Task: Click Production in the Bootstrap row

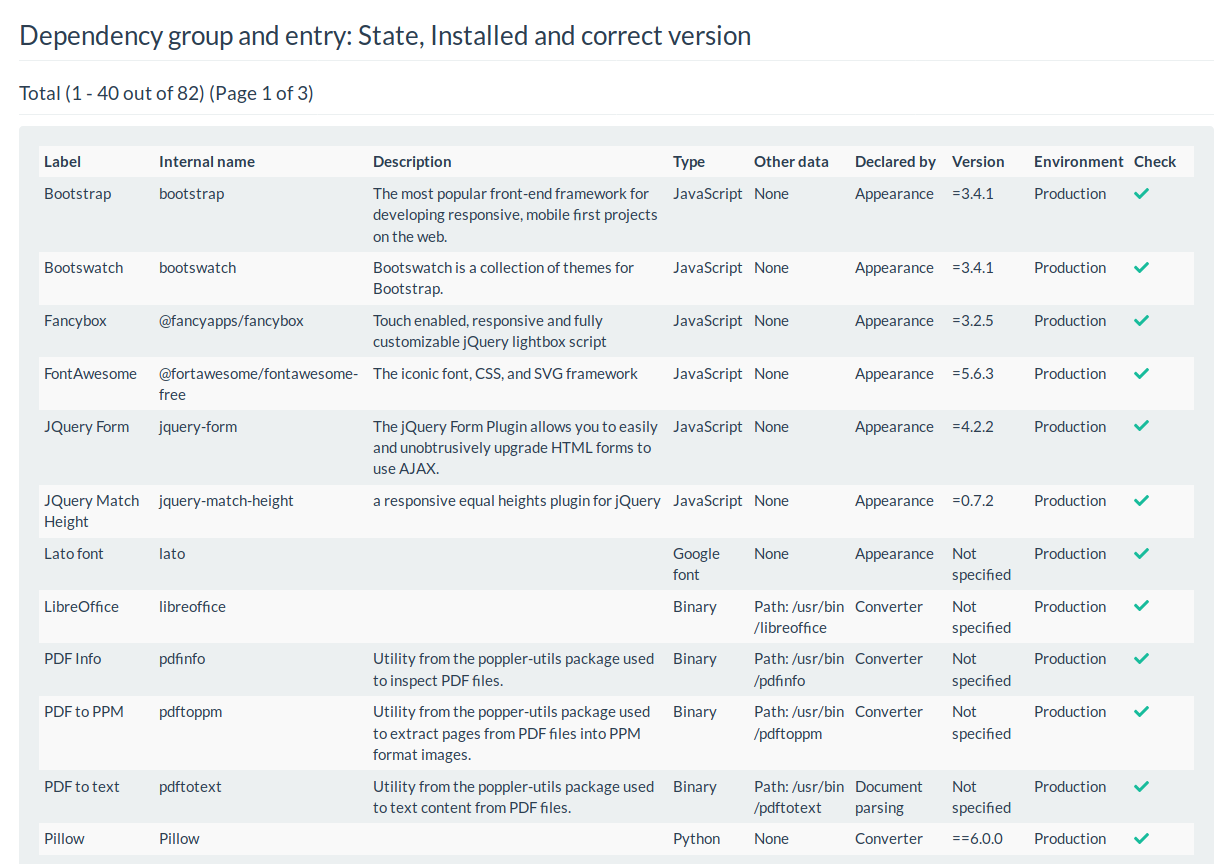Action: [x=1070, y=194]
